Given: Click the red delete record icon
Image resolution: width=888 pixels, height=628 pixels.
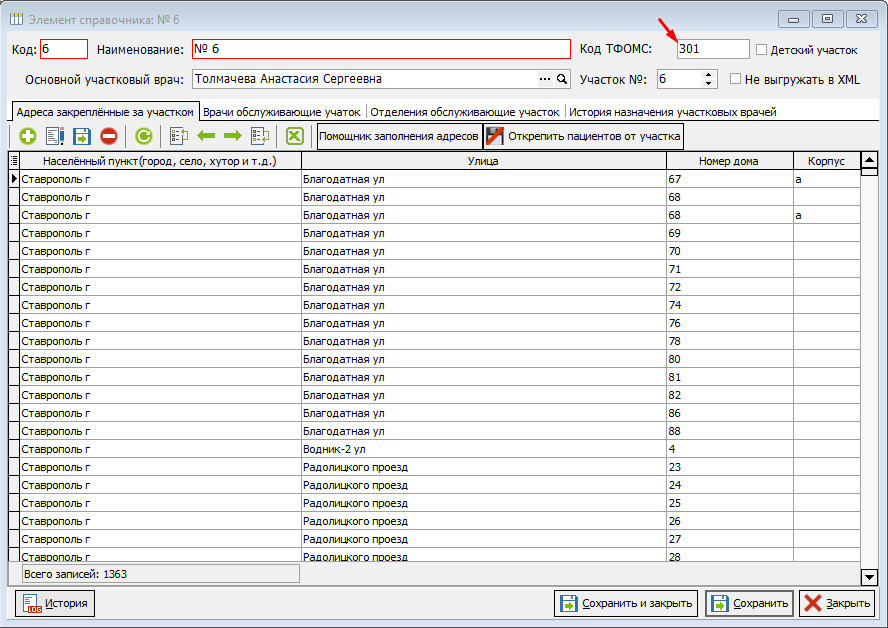Looking at the screenshot, I should click(109, 136).
